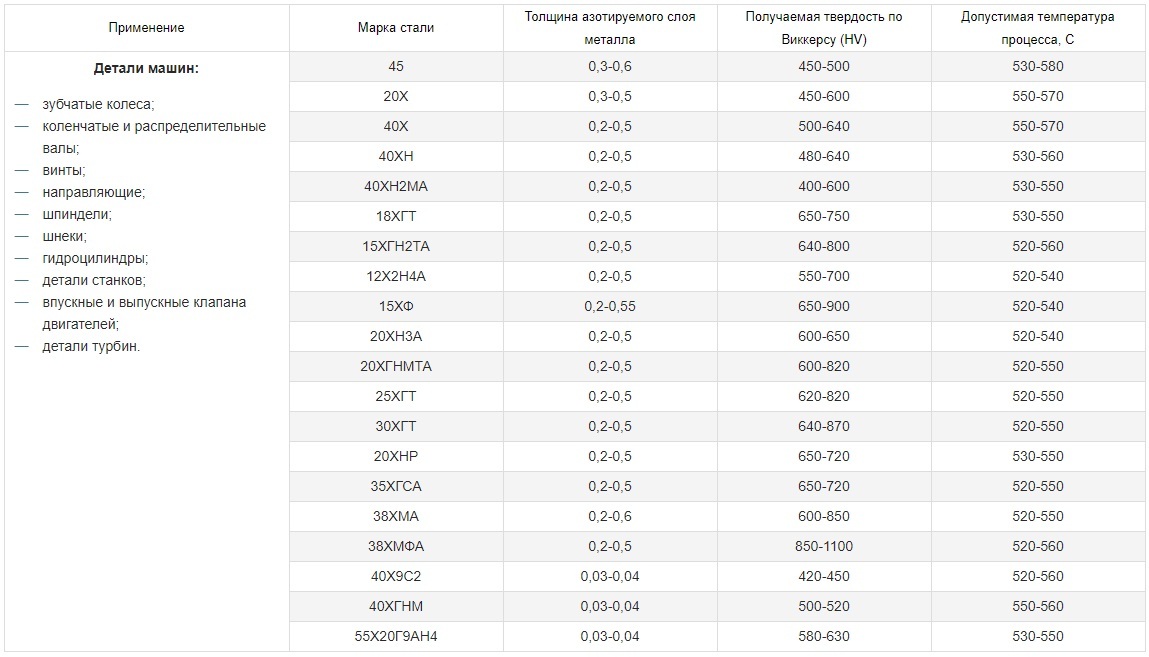The image size is (1149, 657).
Task: Click the "Применение" column header
Action: pos(146,28)
